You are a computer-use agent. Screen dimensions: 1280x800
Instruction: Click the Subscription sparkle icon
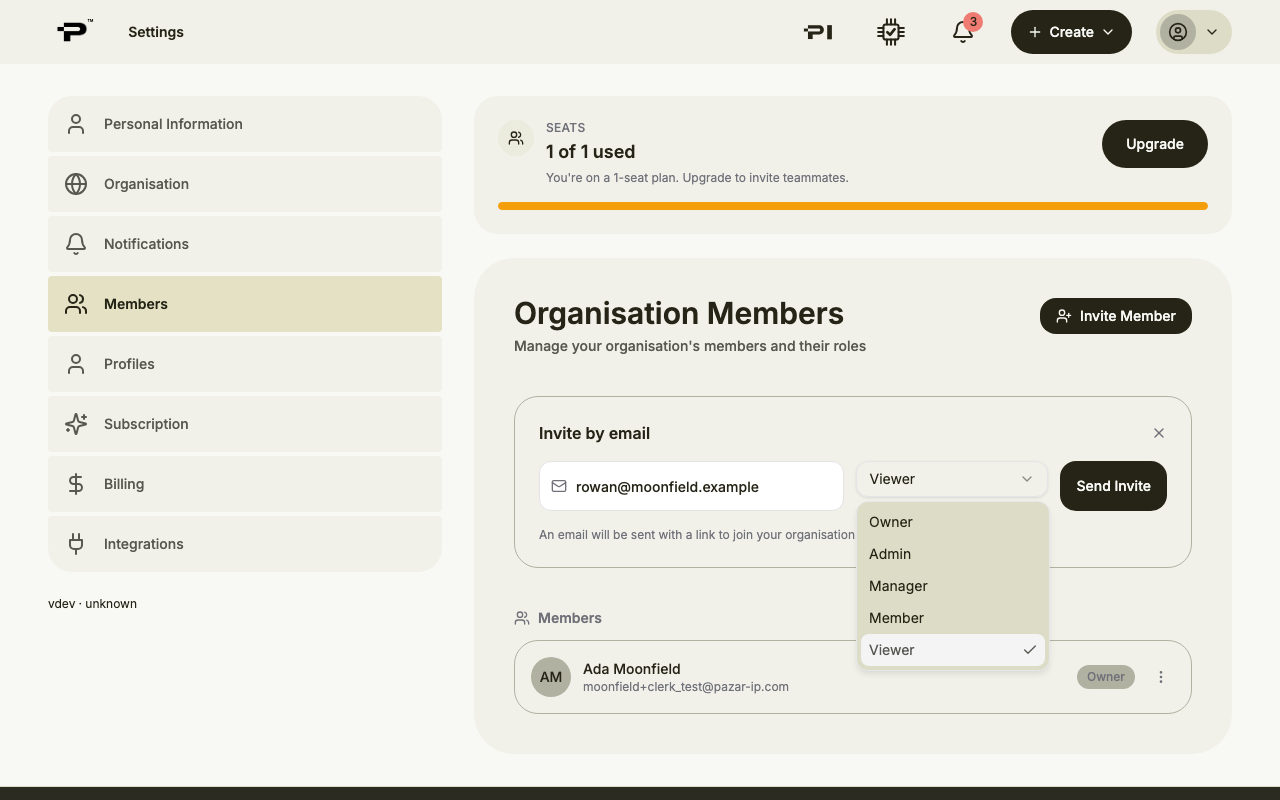(x=76, y=424)
